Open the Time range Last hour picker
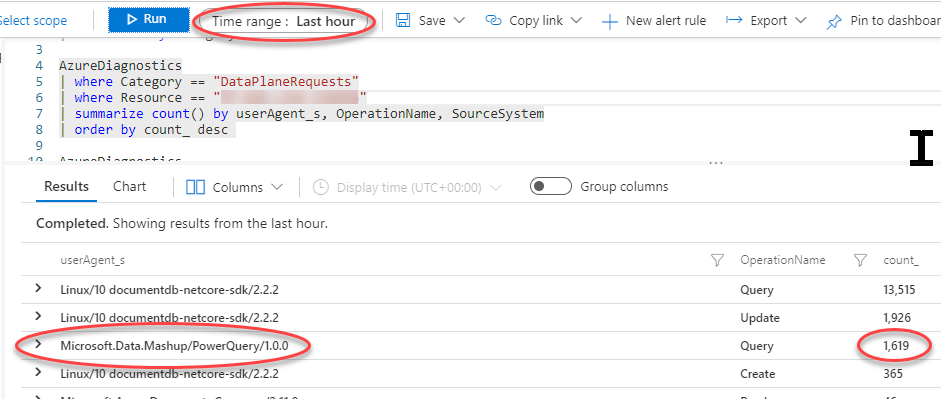The width and height of the screenshot is (941, 399). coord(284,22)
